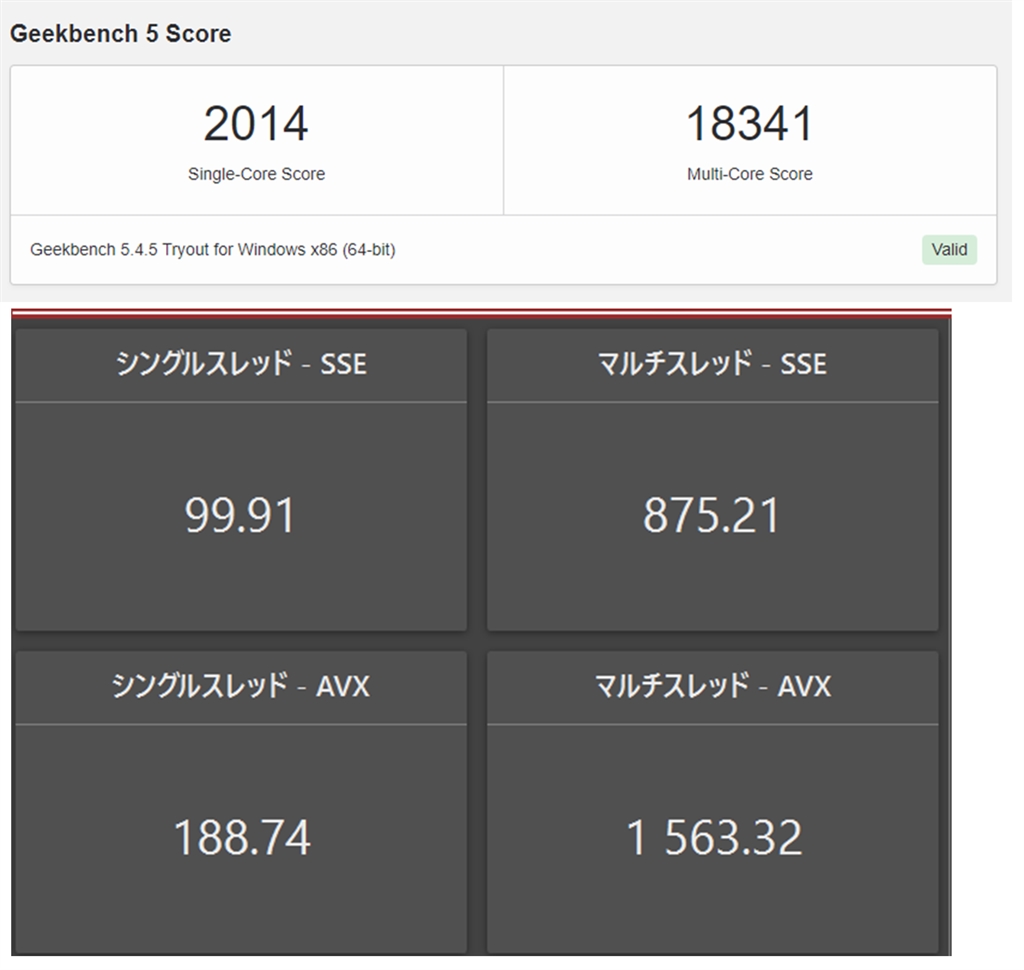Image resolution: width=1024 pixels, height=970 pixels.
Task: Click the シングルスレッド - SSE header
Action: tap(241, 363)
